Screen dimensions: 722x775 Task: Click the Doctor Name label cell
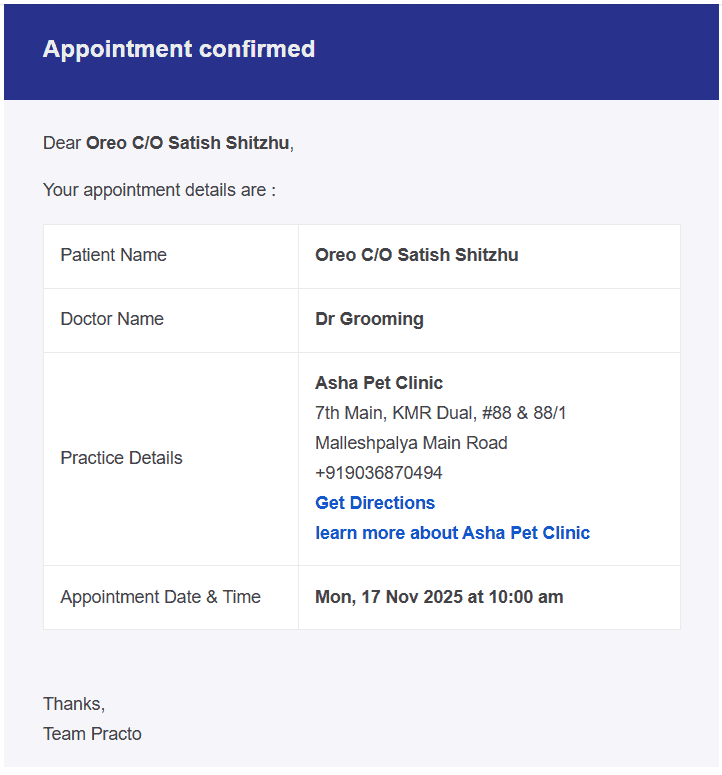171,320
